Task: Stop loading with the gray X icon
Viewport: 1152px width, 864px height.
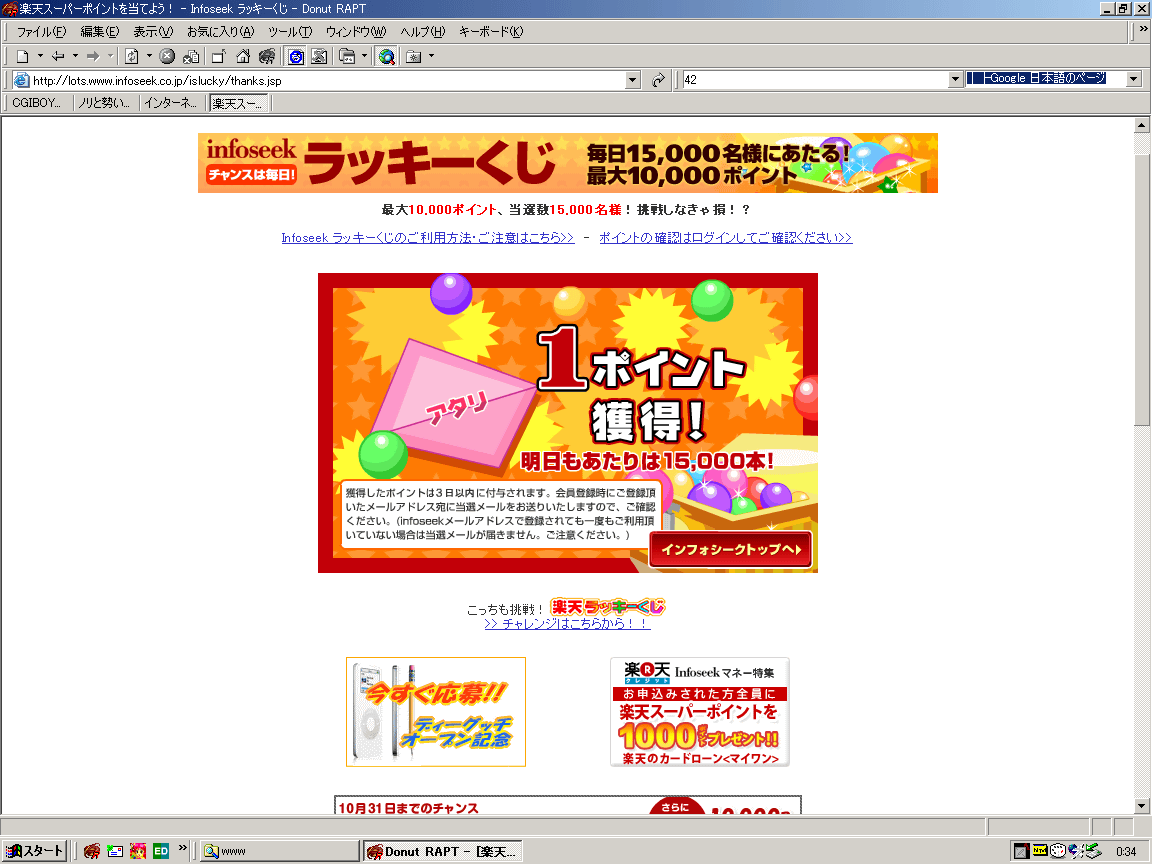Action: click(x=168, y=57)
